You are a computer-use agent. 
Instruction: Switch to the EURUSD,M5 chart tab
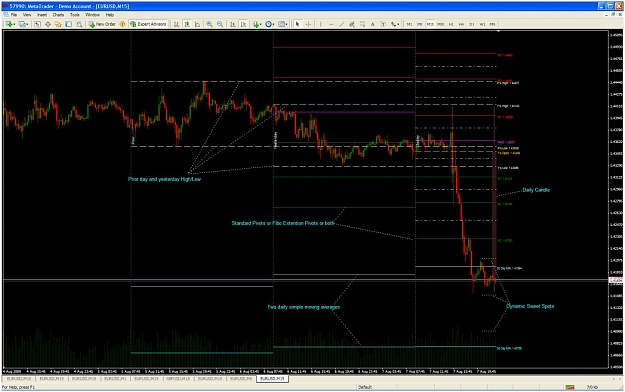tap(241, 379)
